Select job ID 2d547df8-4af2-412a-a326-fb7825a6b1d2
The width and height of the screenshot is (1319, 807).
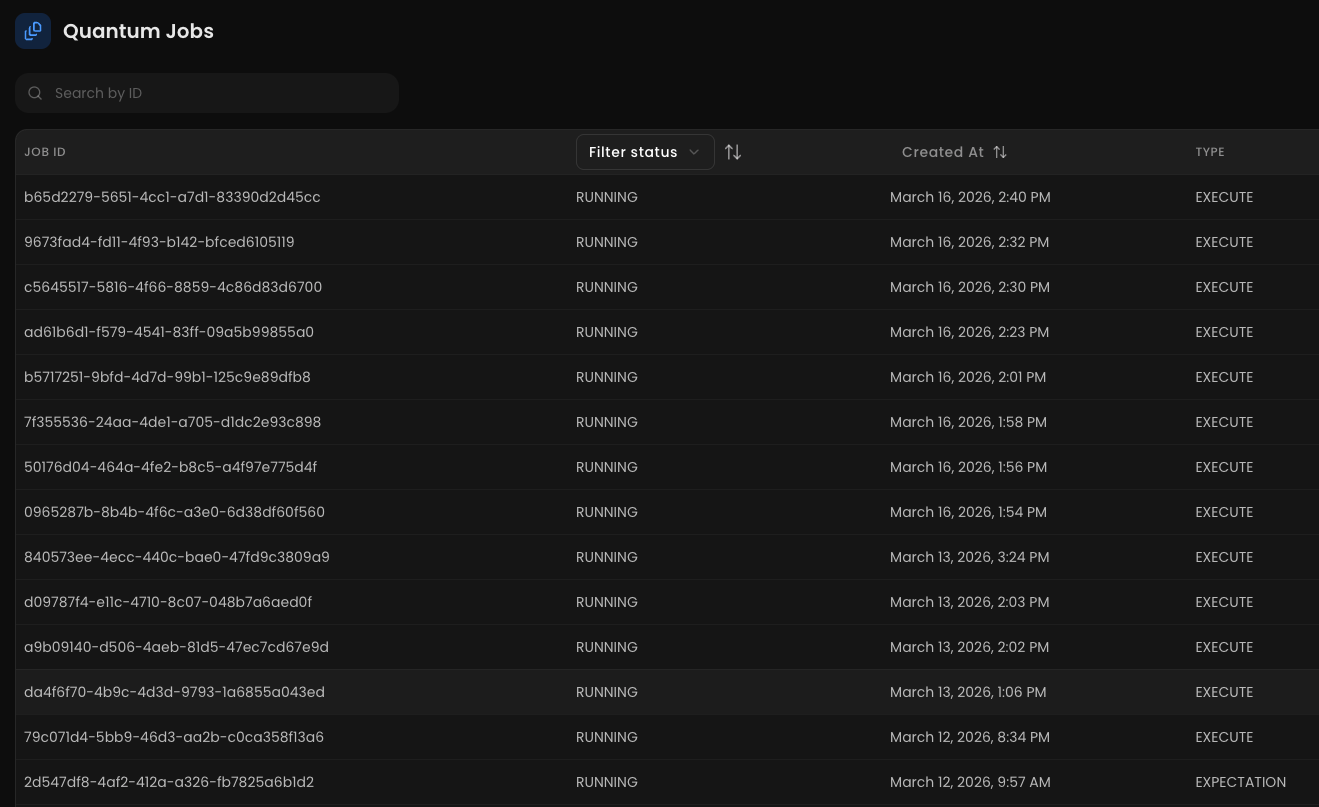click(169, 782)
